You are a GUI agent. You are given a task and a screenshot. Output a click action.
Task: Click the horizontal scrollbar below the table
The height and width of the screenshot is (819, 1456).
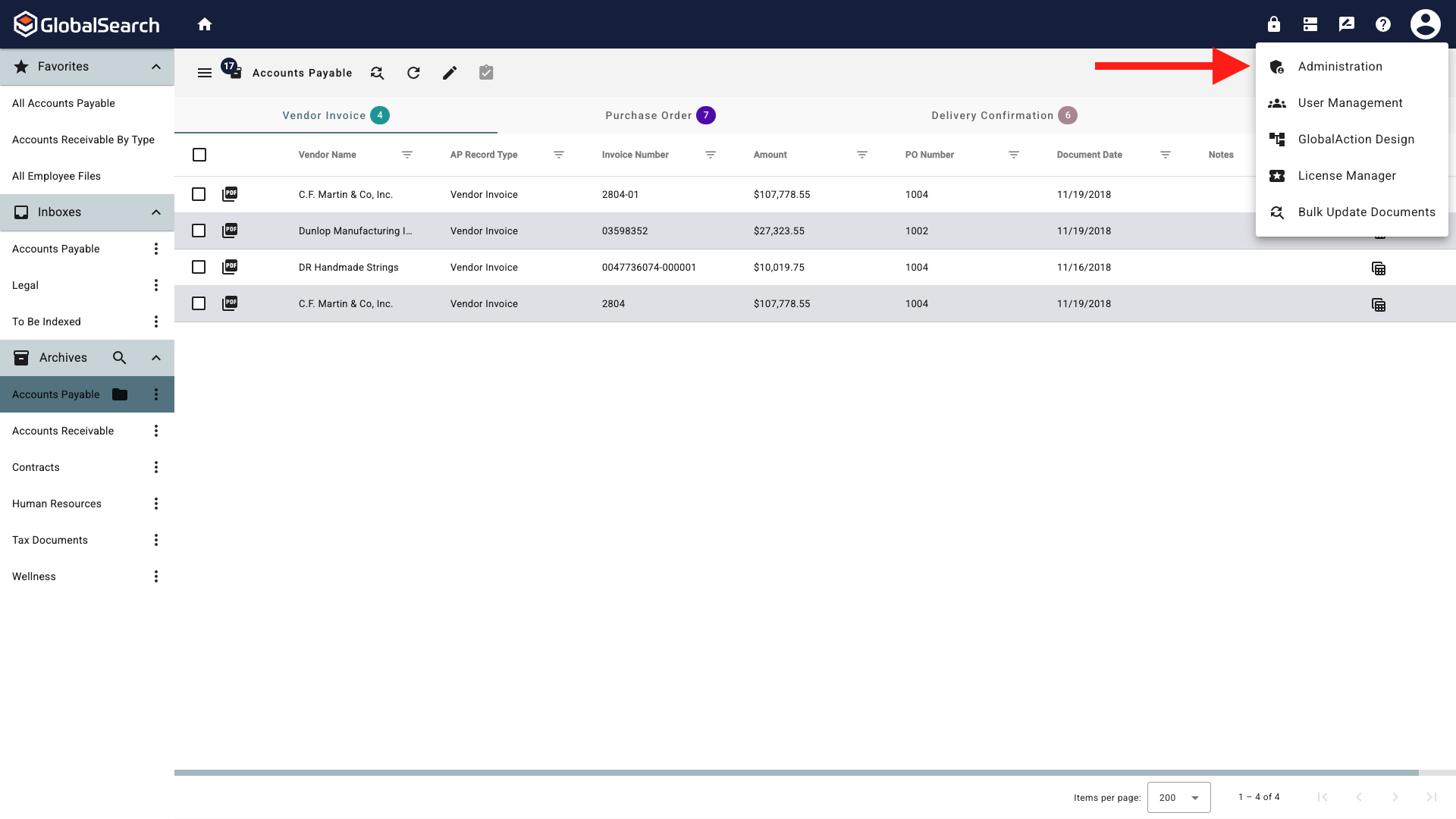[796, 773]
